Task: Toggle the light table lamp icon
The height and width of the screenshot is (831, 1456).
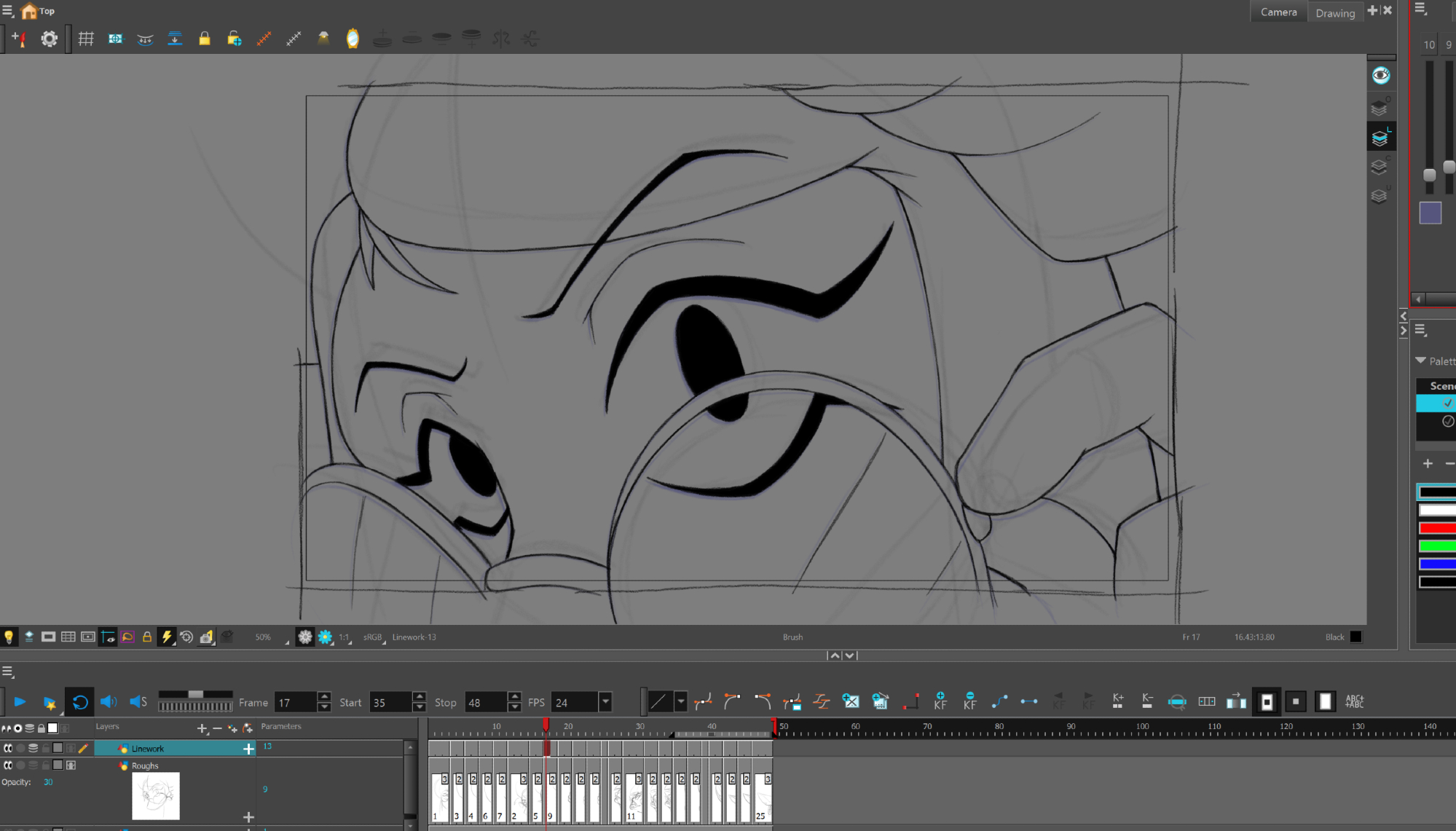Action: pyautogui.click(x=323, y=39)
